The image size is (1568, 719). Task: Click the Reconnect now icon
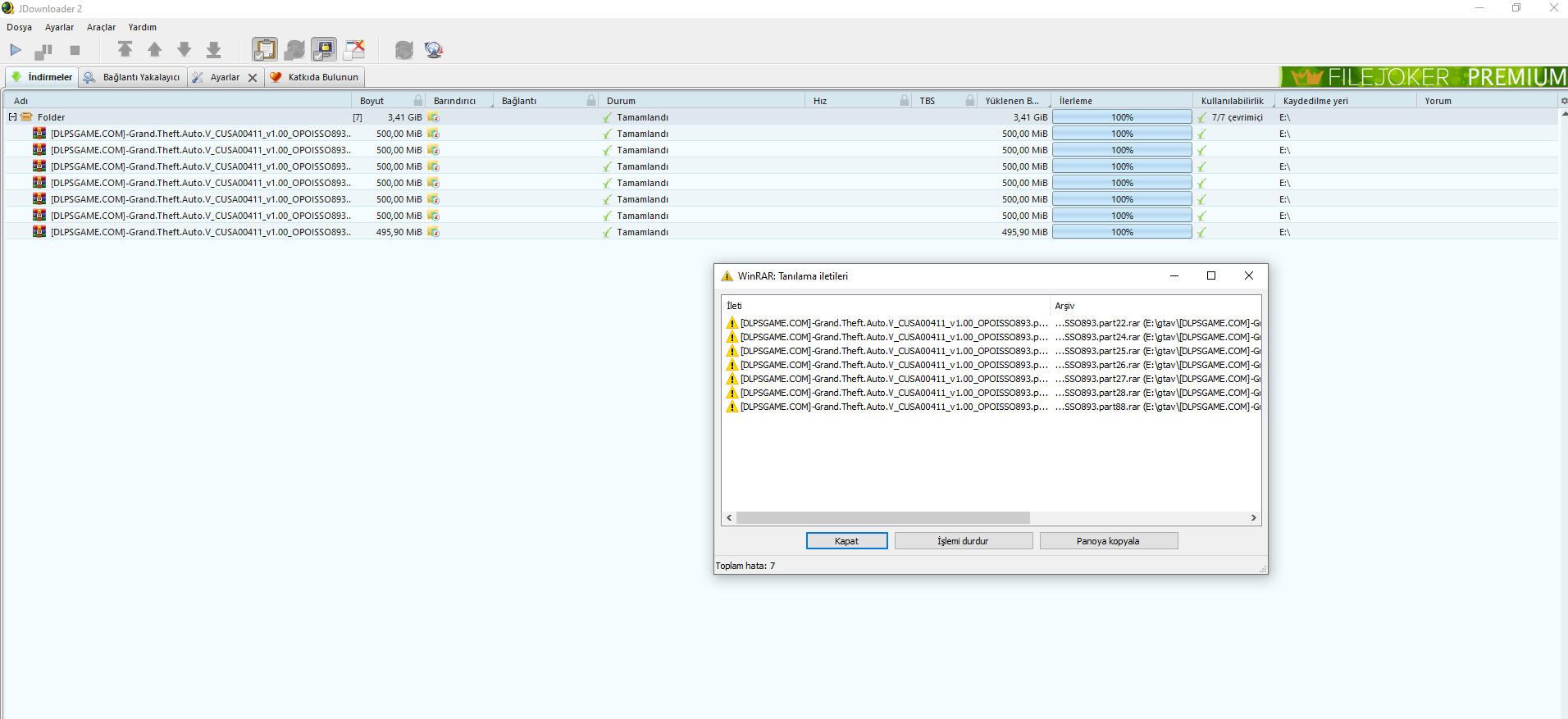[x=404, y=50]
